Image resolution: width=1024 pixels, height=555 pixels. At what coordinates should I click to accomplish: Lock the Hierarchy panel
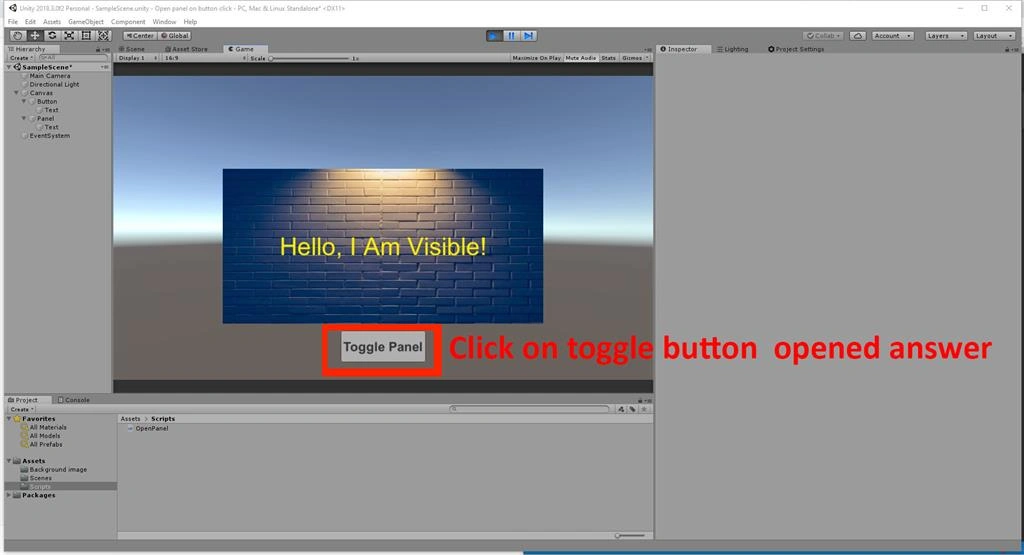coord(98,50)
